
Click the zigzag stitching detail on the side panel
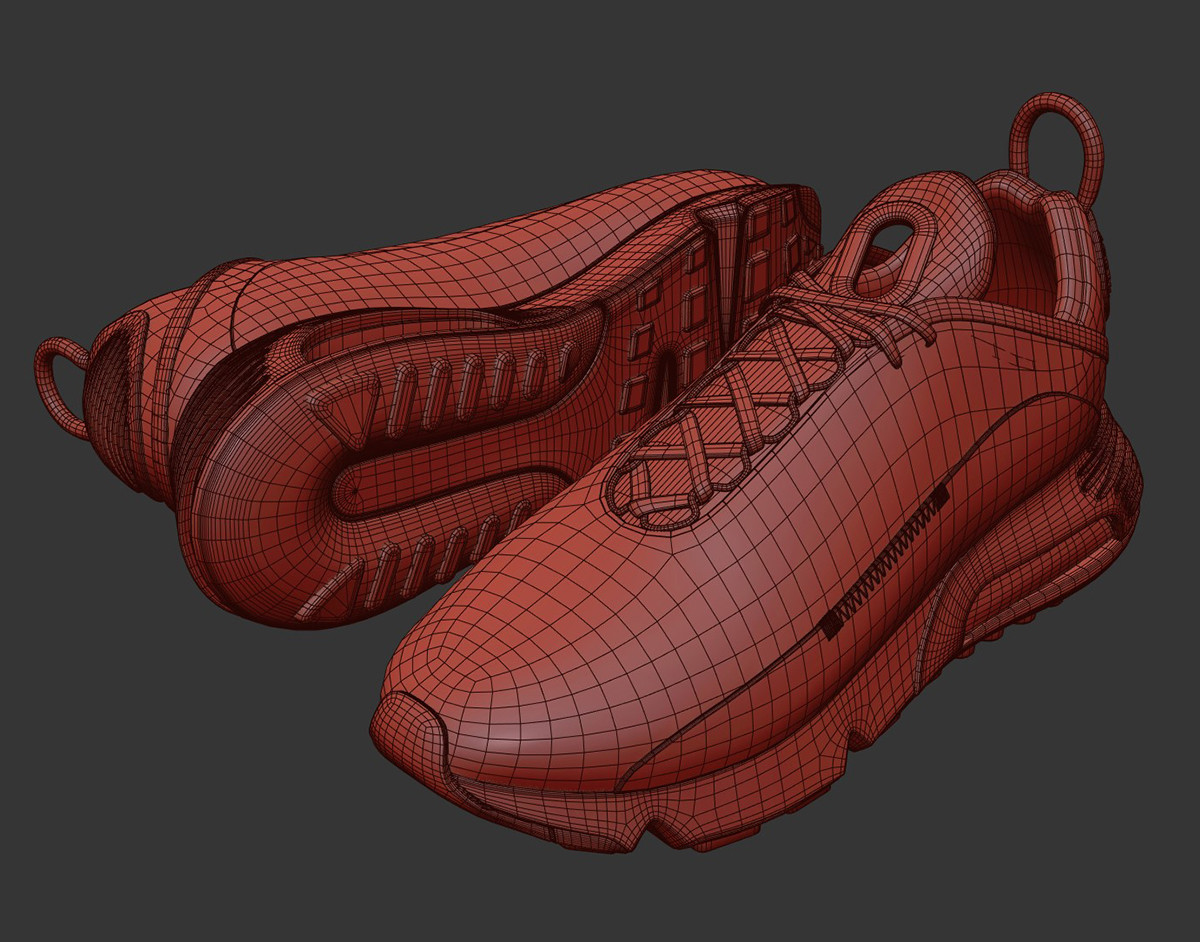coord(880,560)
